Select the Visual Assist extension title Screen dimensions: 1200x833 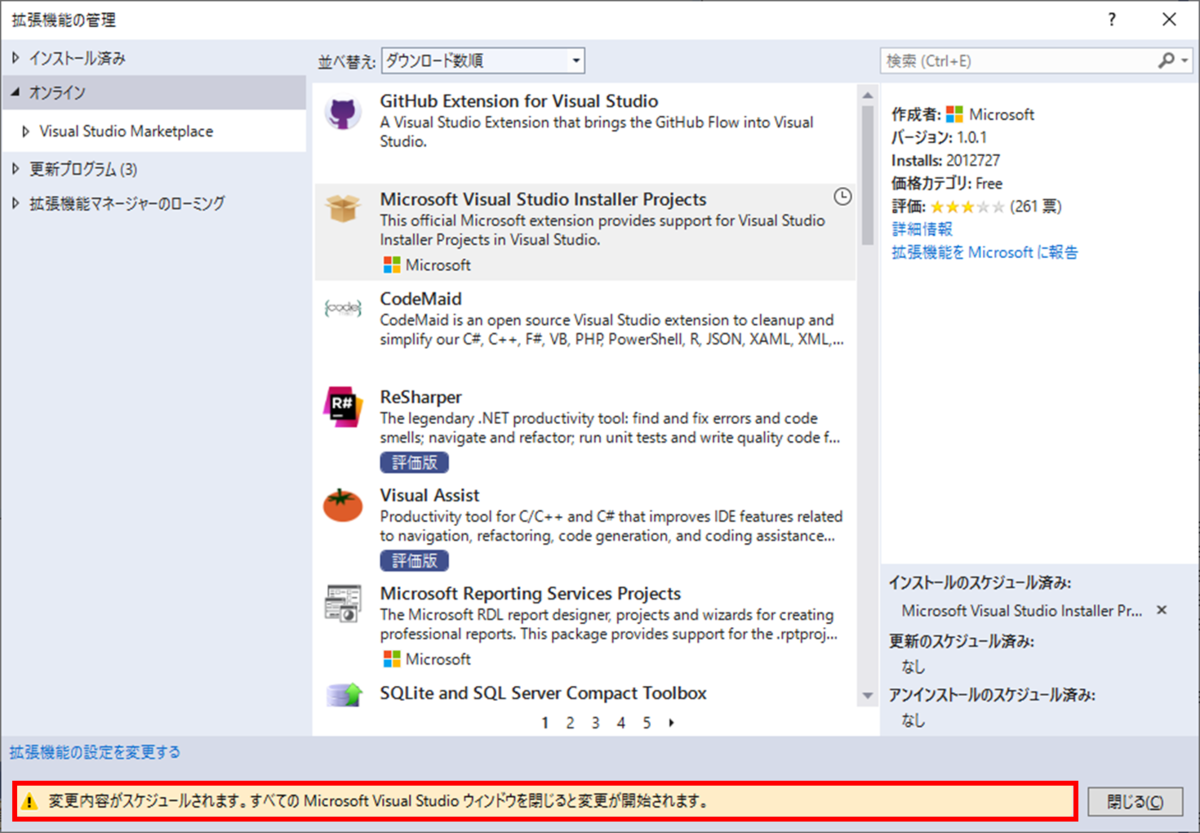[430, 495]
